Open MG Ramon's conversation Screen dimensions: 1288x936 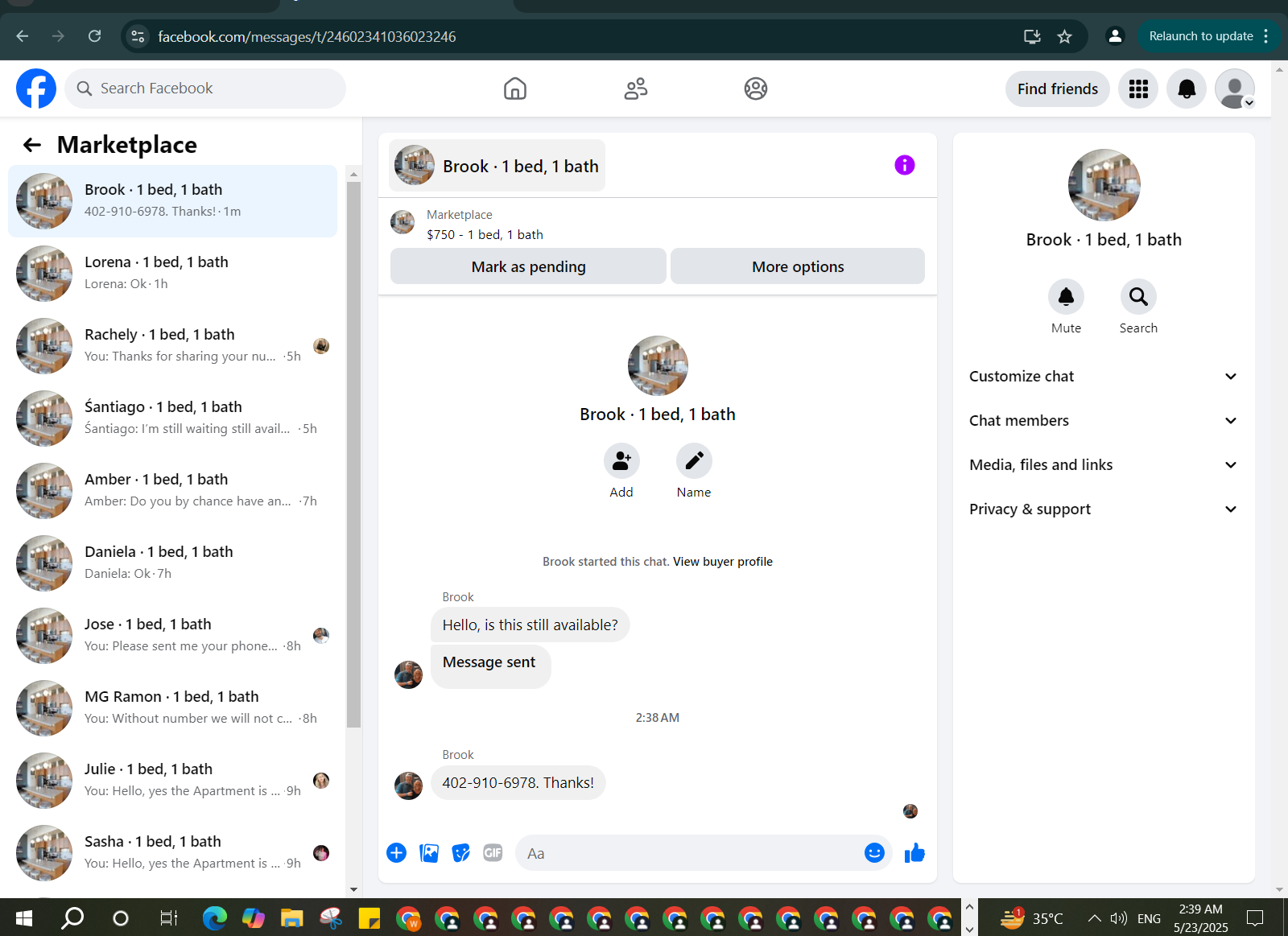coord(173,708)
